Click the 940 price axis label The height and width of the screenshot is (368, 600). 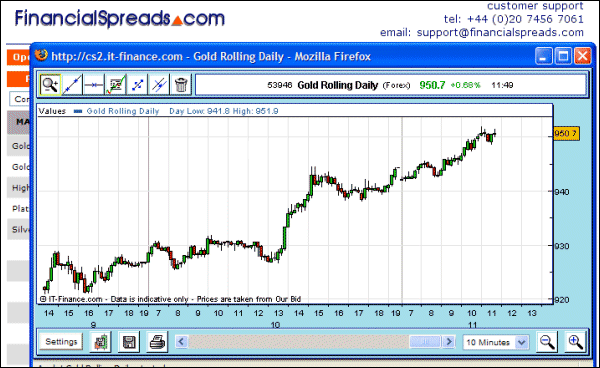562,192
